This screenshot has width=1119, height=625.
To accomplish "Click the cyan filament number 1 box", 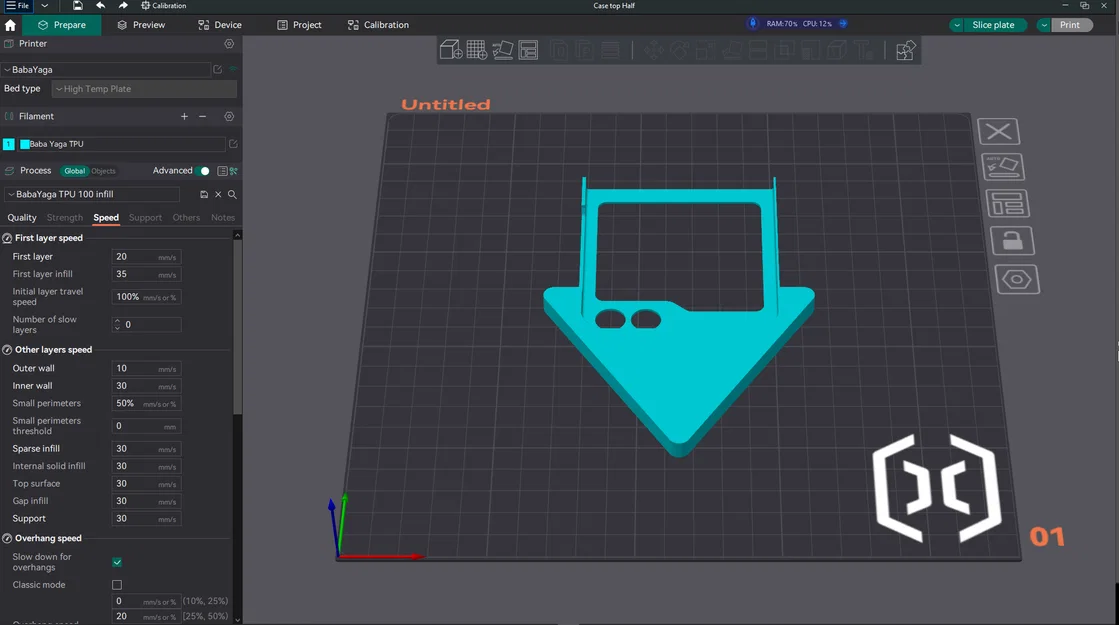I will tap(9, 144).
